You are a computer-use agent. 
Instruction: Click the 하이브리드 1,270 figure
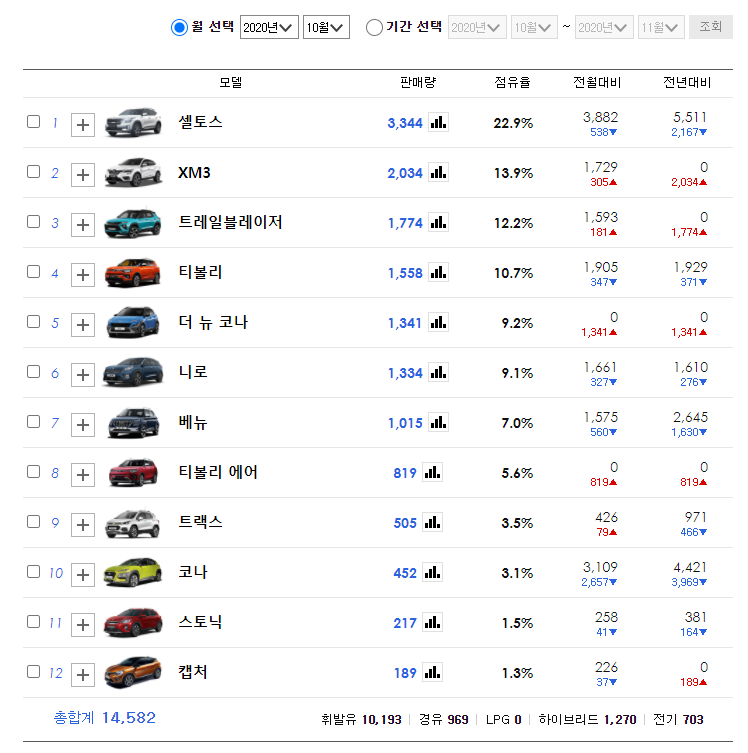[x=587, y=719]
